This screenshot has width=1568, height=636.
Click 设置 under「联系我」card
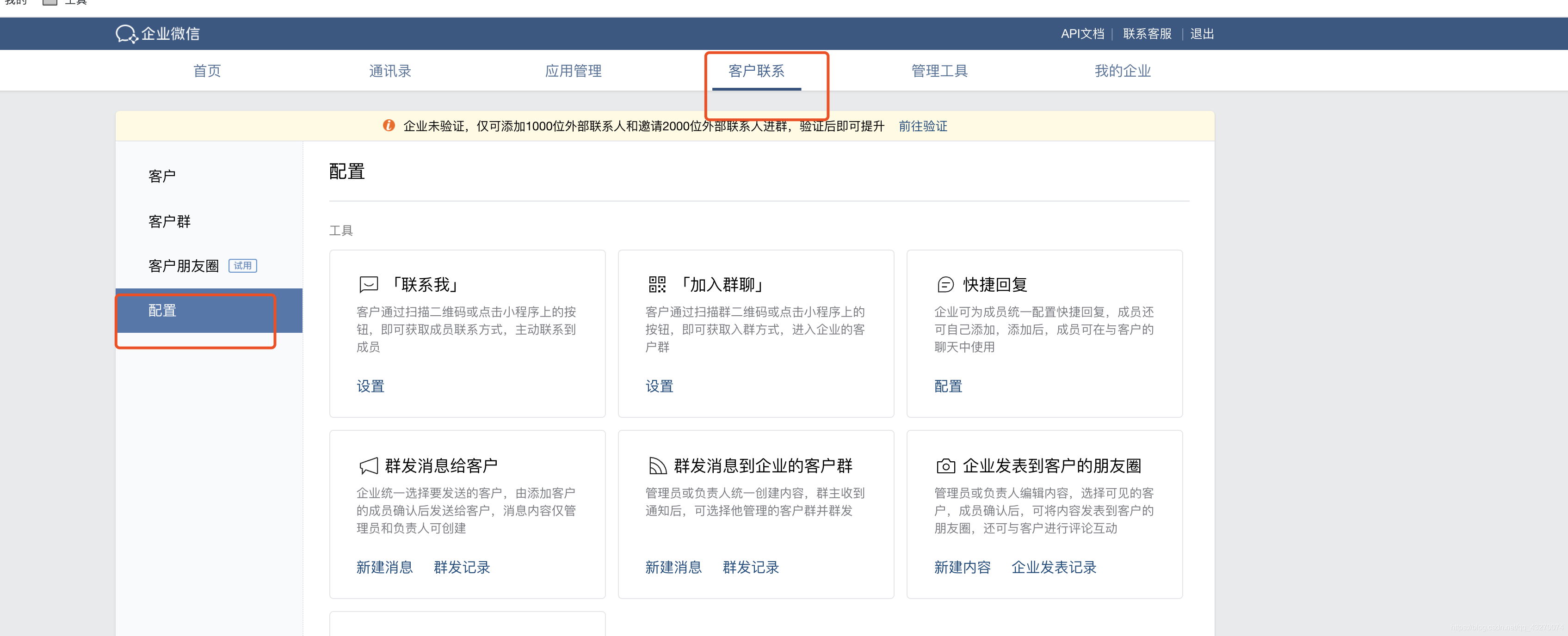click(370, 386)
